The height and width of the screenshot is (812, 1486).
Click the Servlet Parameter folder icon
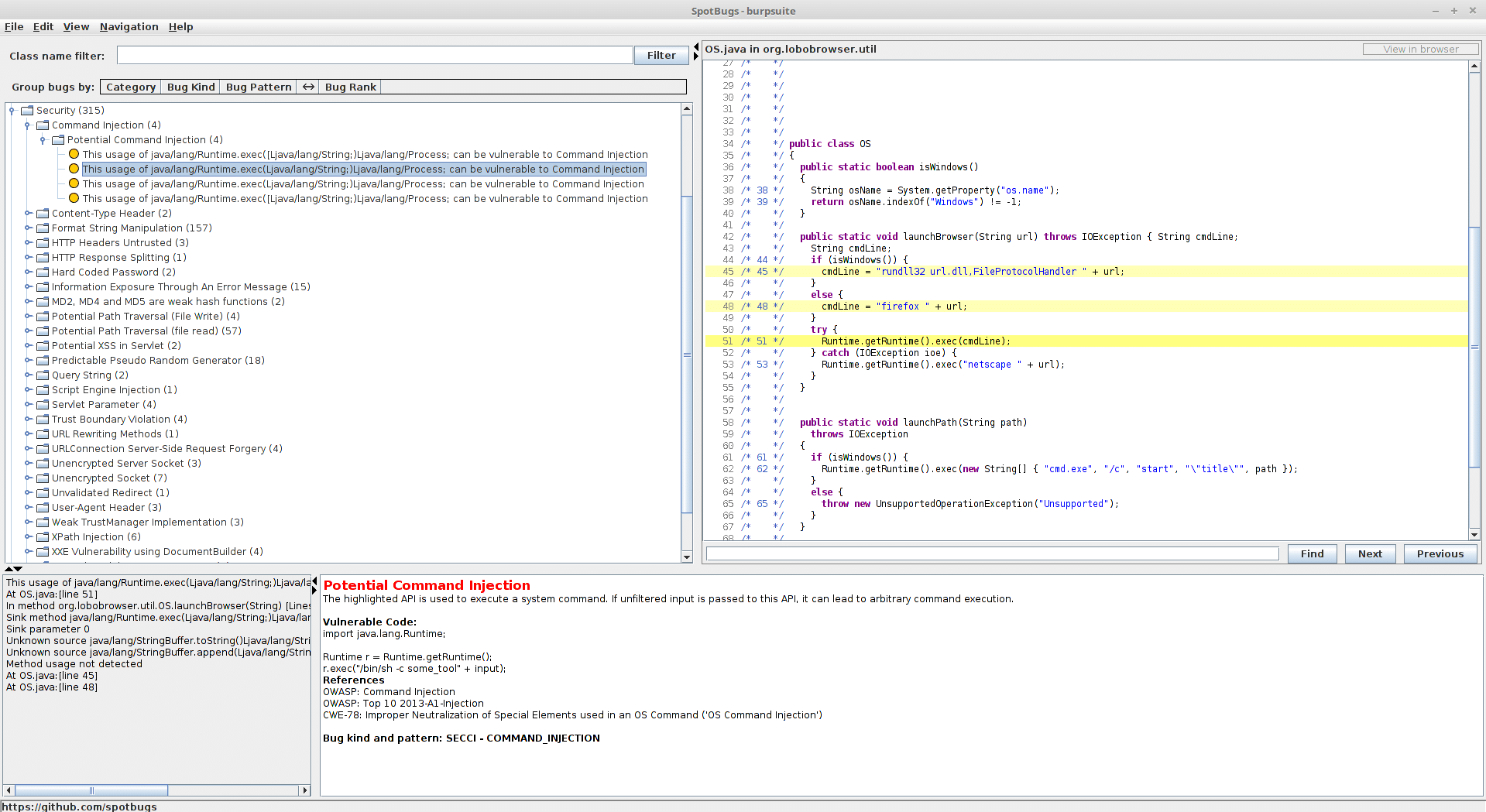pos(43,405)
